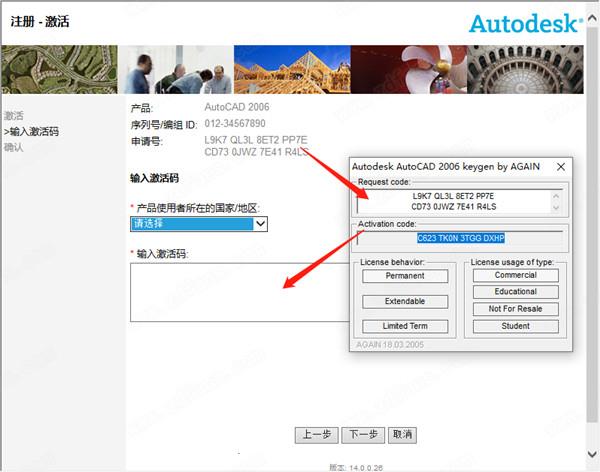Click the Request code field's up arrow
Image resolution: width=600 pixels, height=472 pixels.
[556, 196]
